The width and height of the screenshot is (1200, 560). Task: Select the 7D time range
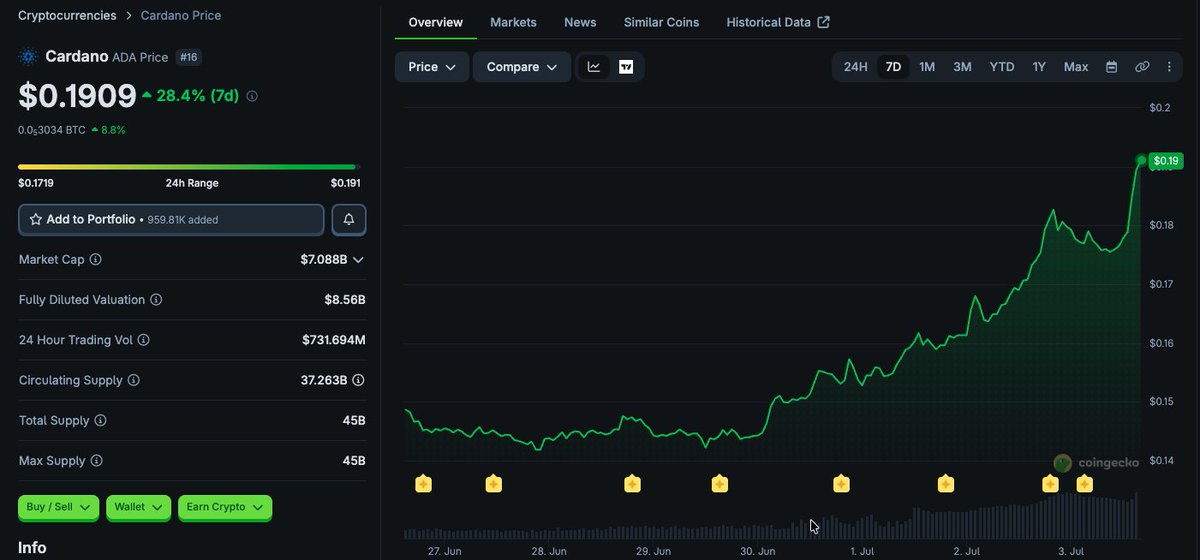(894, 67)
